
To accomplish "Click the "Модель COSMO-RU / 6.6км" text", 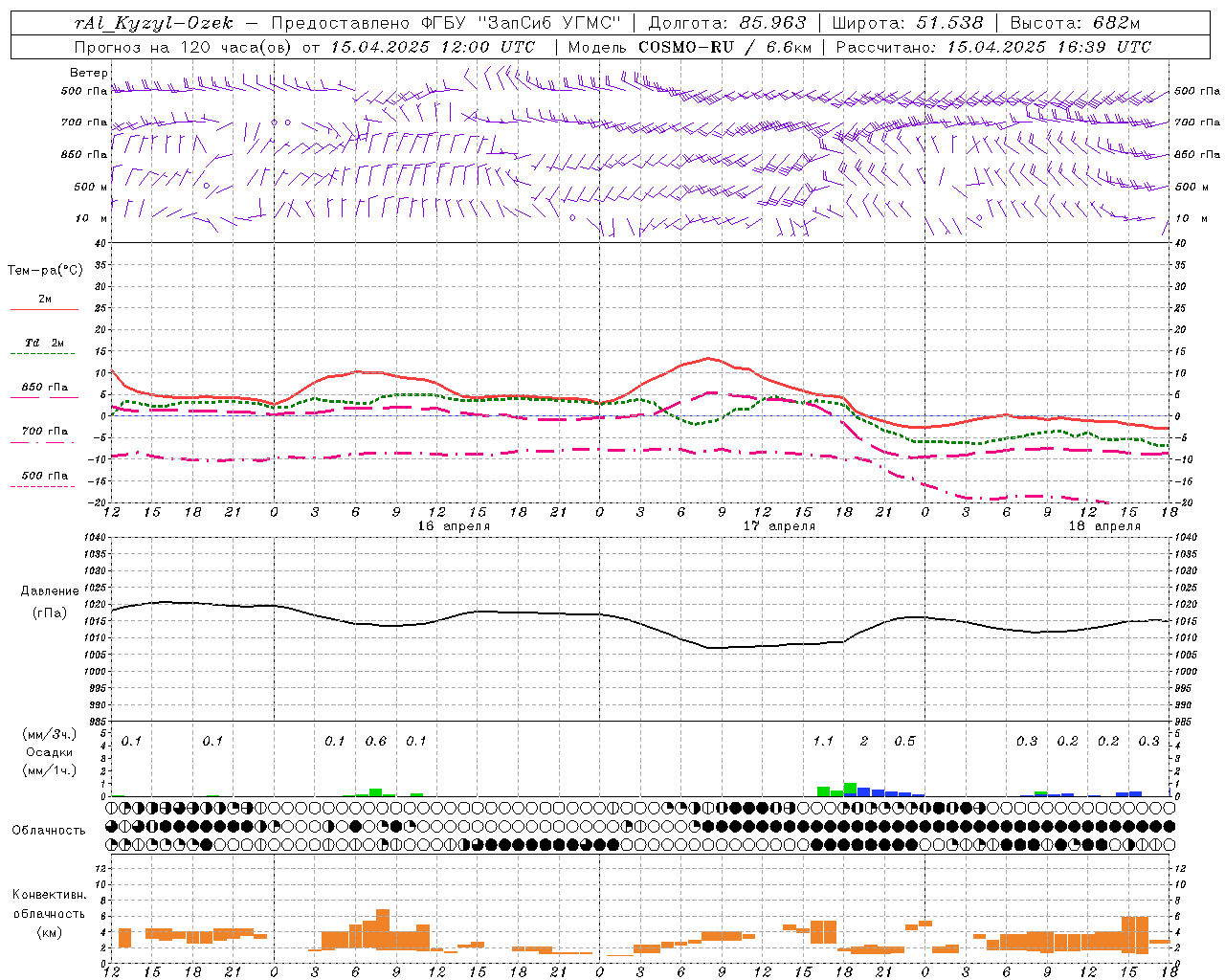I will [x=690, y=47].
